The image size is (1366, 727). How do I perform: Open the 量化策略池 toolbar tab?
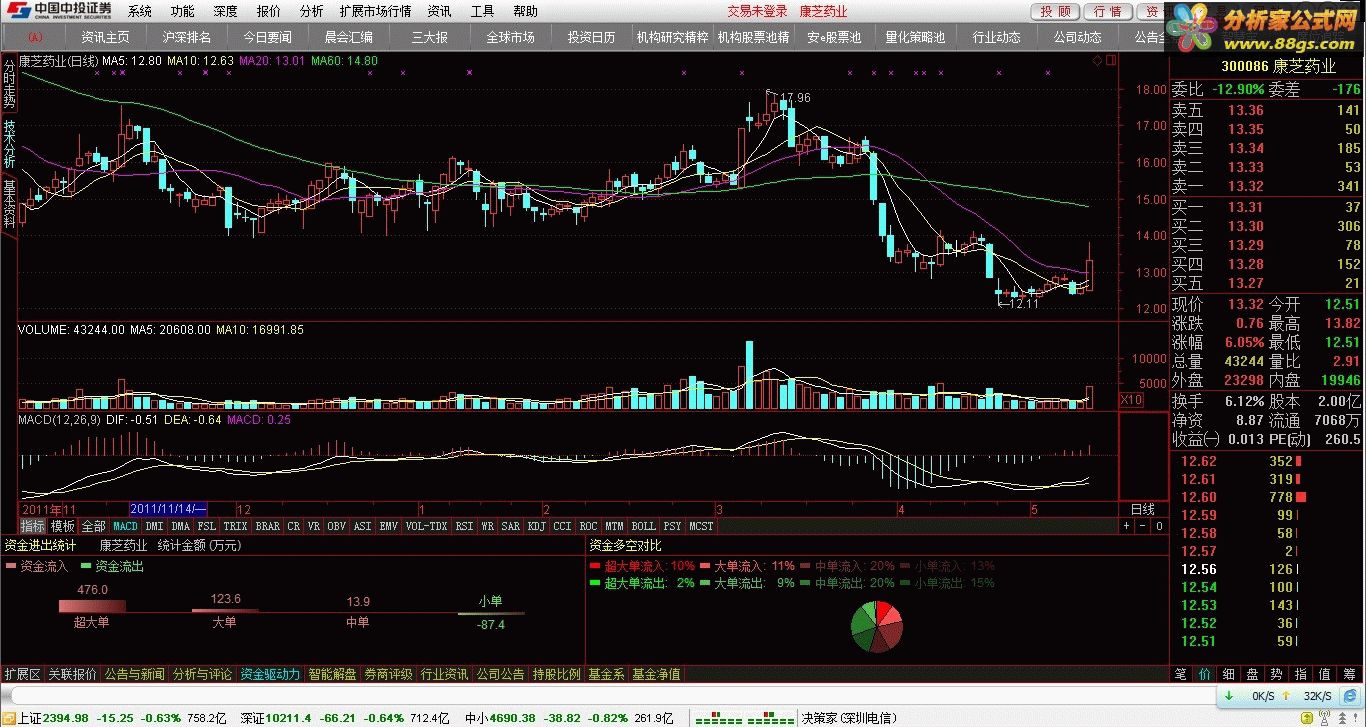coord(916,37)
